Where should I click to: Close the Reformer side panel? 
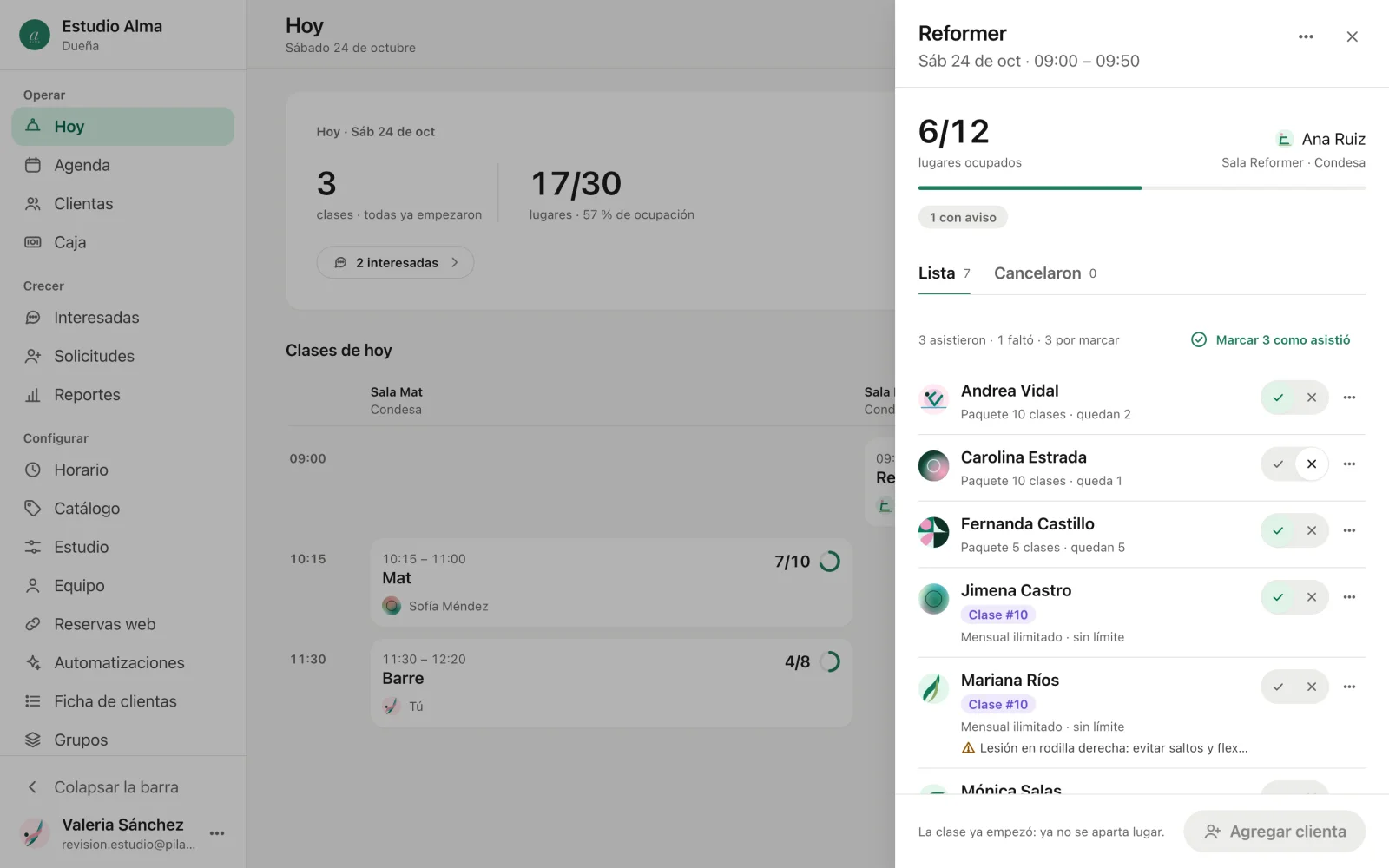click(1352, 36)
